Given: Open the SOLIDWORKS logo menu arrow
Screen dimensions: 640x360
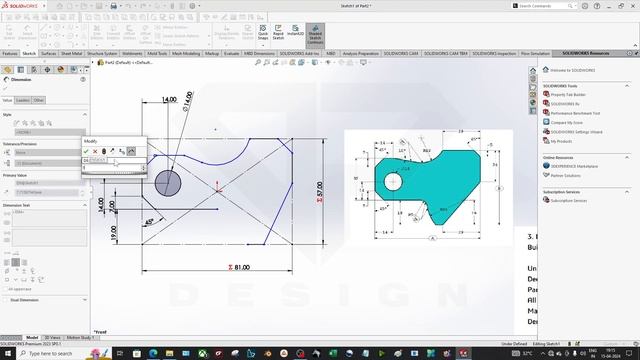Looking at the screenshot, I should pyautogui.click(x=44, y=6).
